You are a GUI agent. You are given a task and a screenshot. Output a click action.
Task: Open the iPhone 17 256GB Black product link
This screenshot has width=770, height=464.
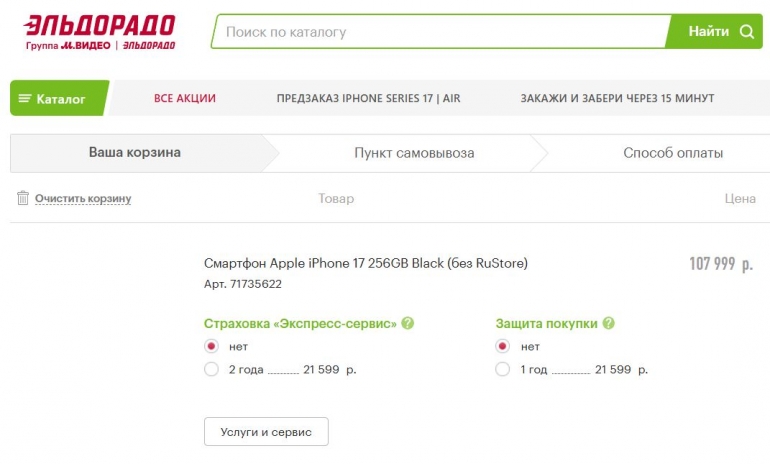[x=365, y=263]
